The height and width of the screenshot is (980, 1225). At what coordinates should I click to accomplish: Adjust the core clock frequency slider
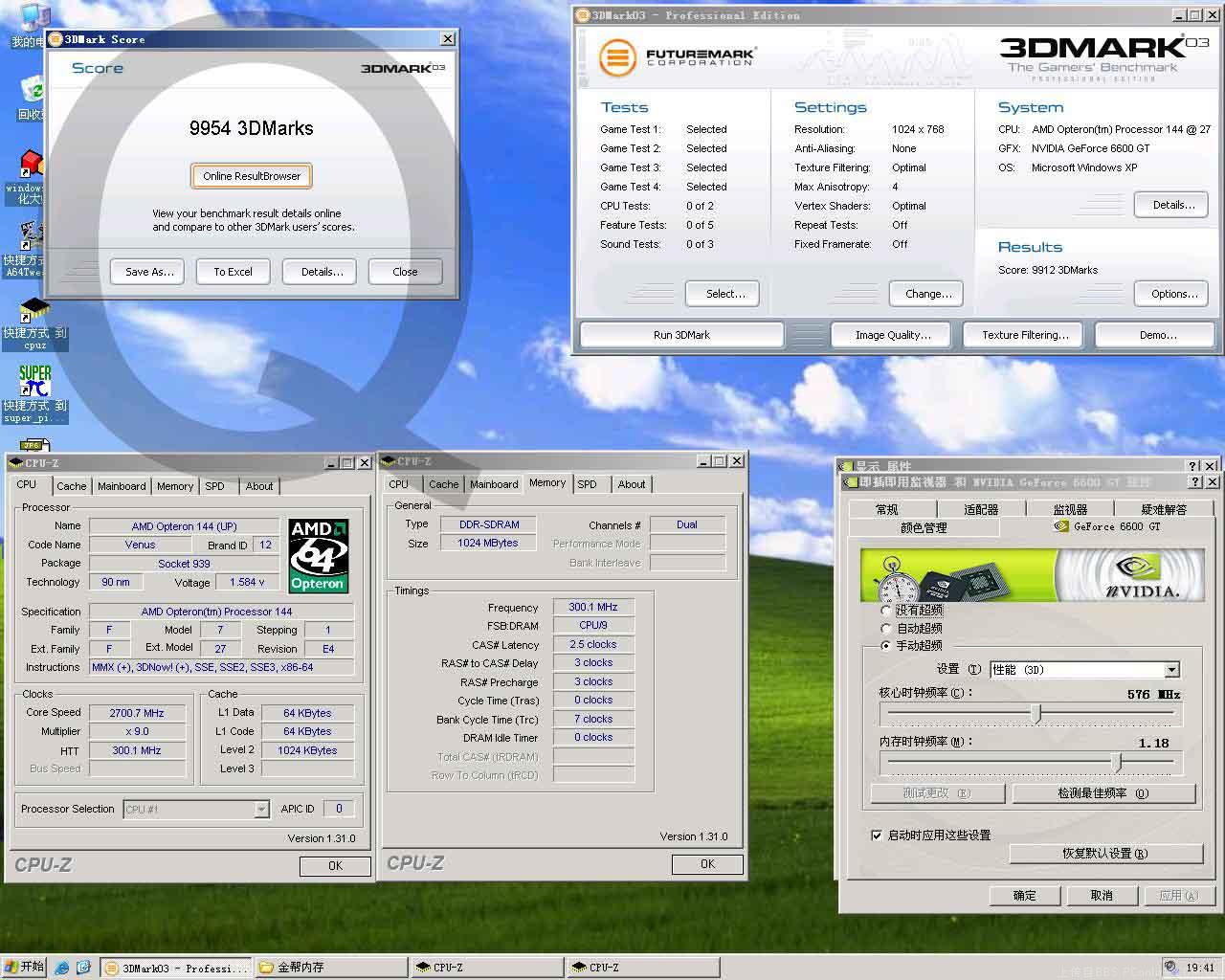tap(1036, 713)
